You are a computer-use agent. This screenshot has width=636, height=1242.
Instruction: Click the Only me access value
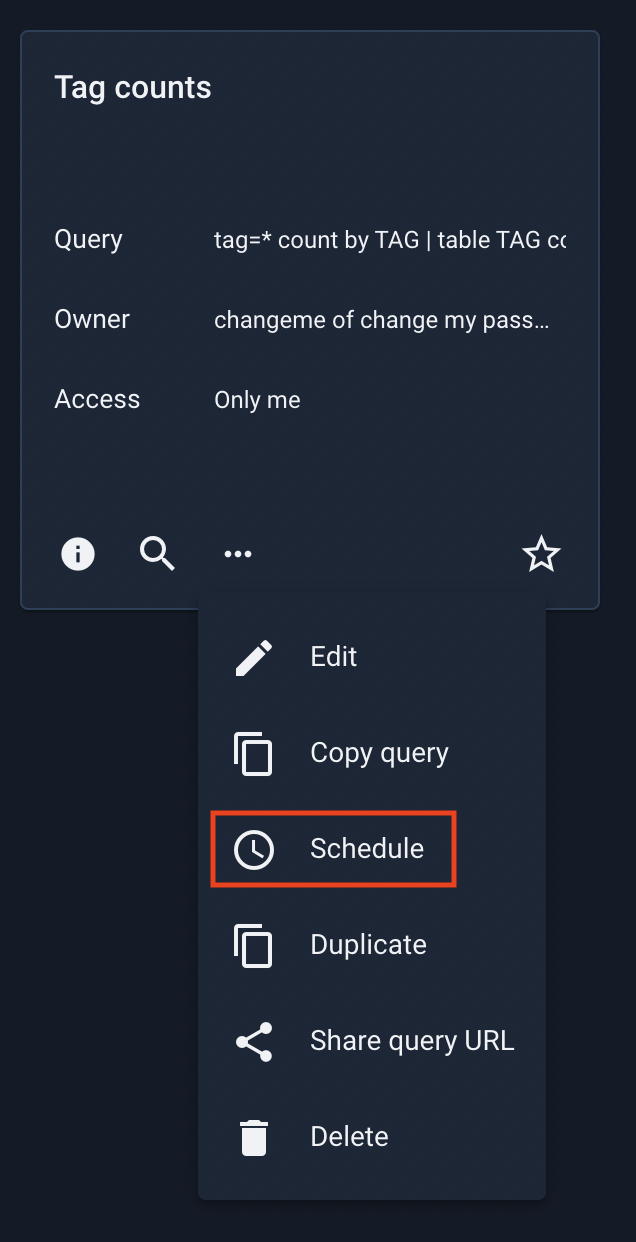pos(257,400)
